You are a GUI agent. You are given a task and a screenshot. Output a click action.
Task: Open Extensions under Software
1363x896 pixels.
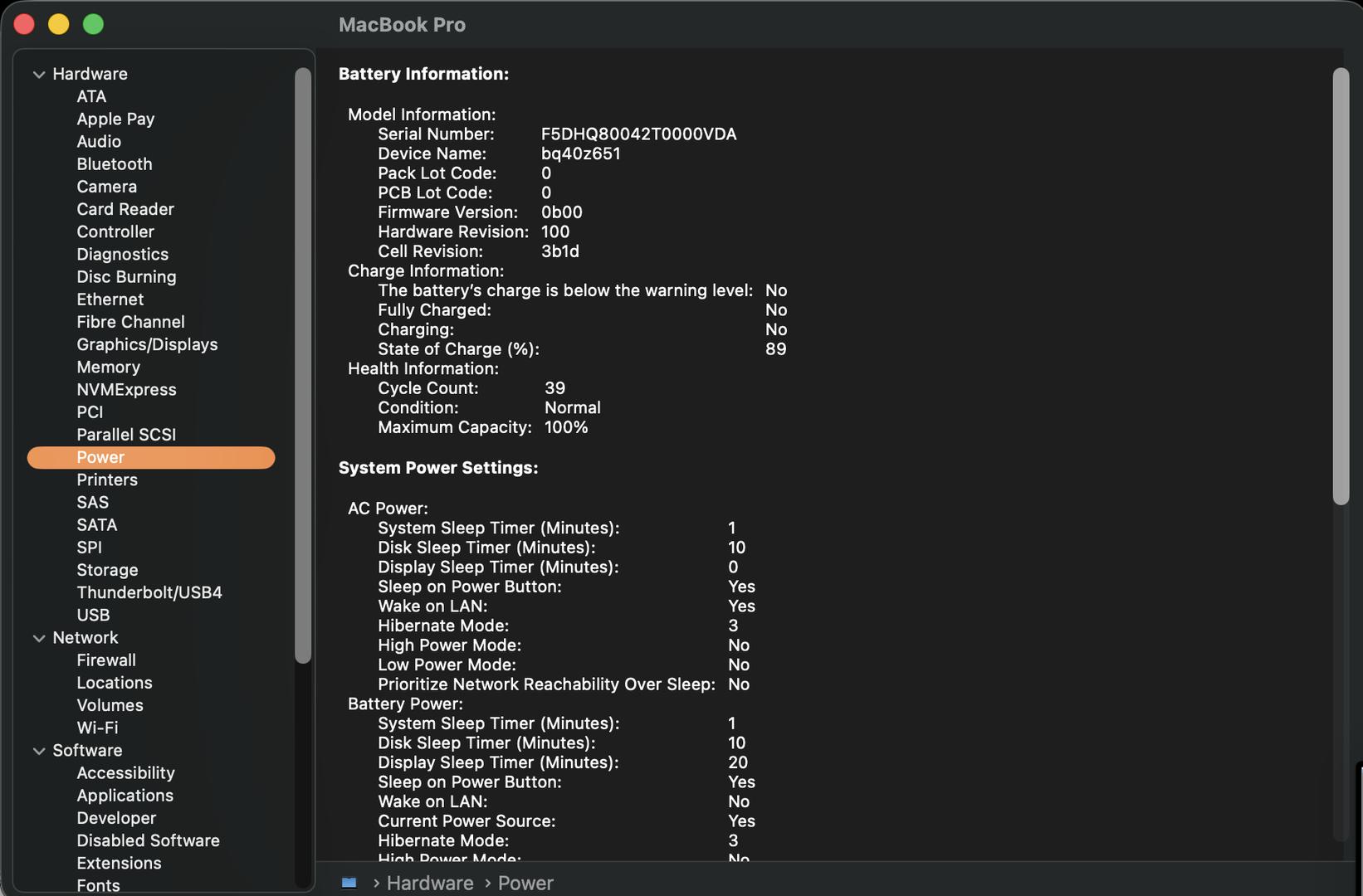coord(119,863)
